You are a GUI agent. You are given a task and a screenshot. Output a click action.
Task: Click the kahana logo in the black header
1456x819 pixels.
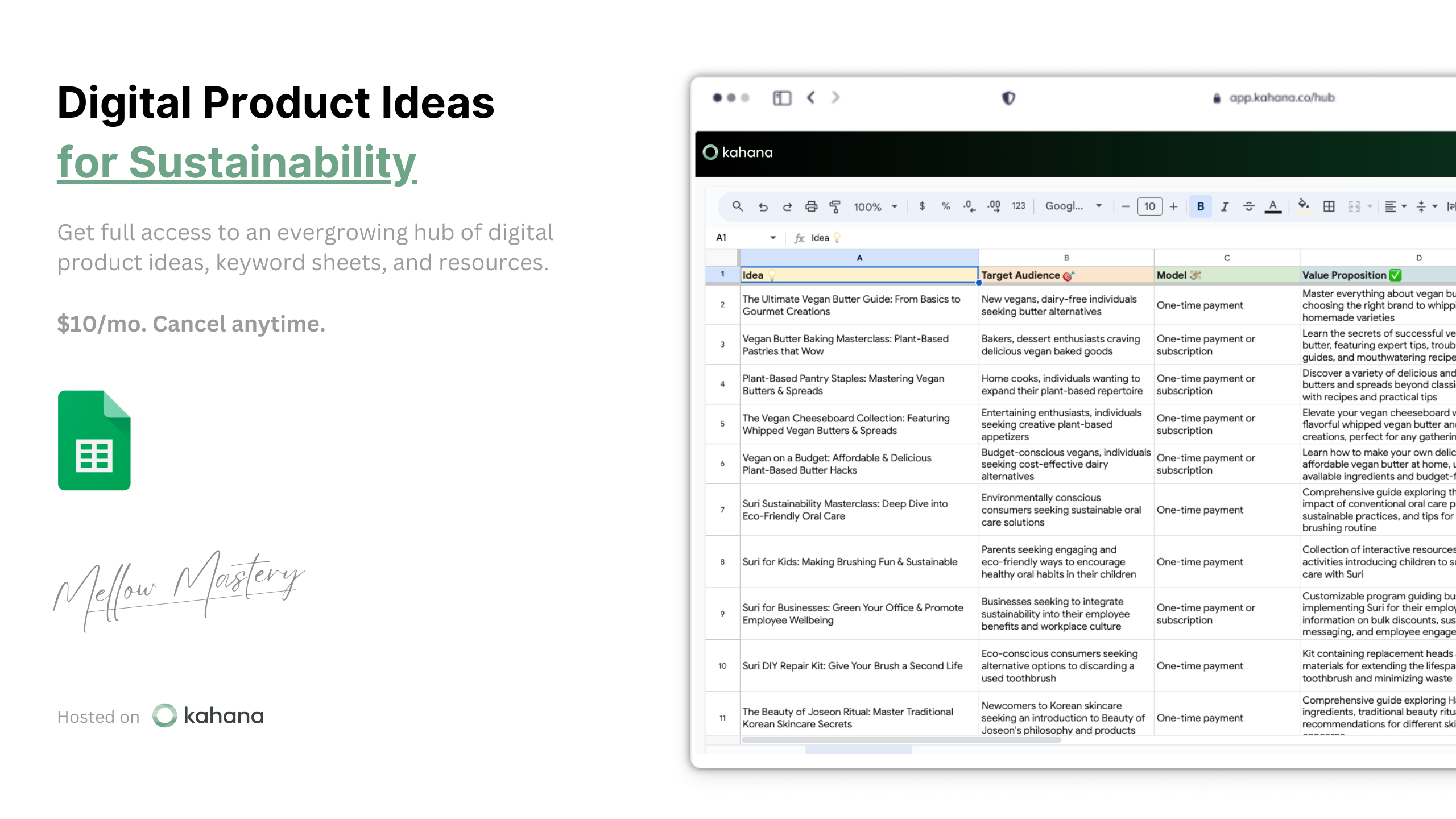(738, 152)
